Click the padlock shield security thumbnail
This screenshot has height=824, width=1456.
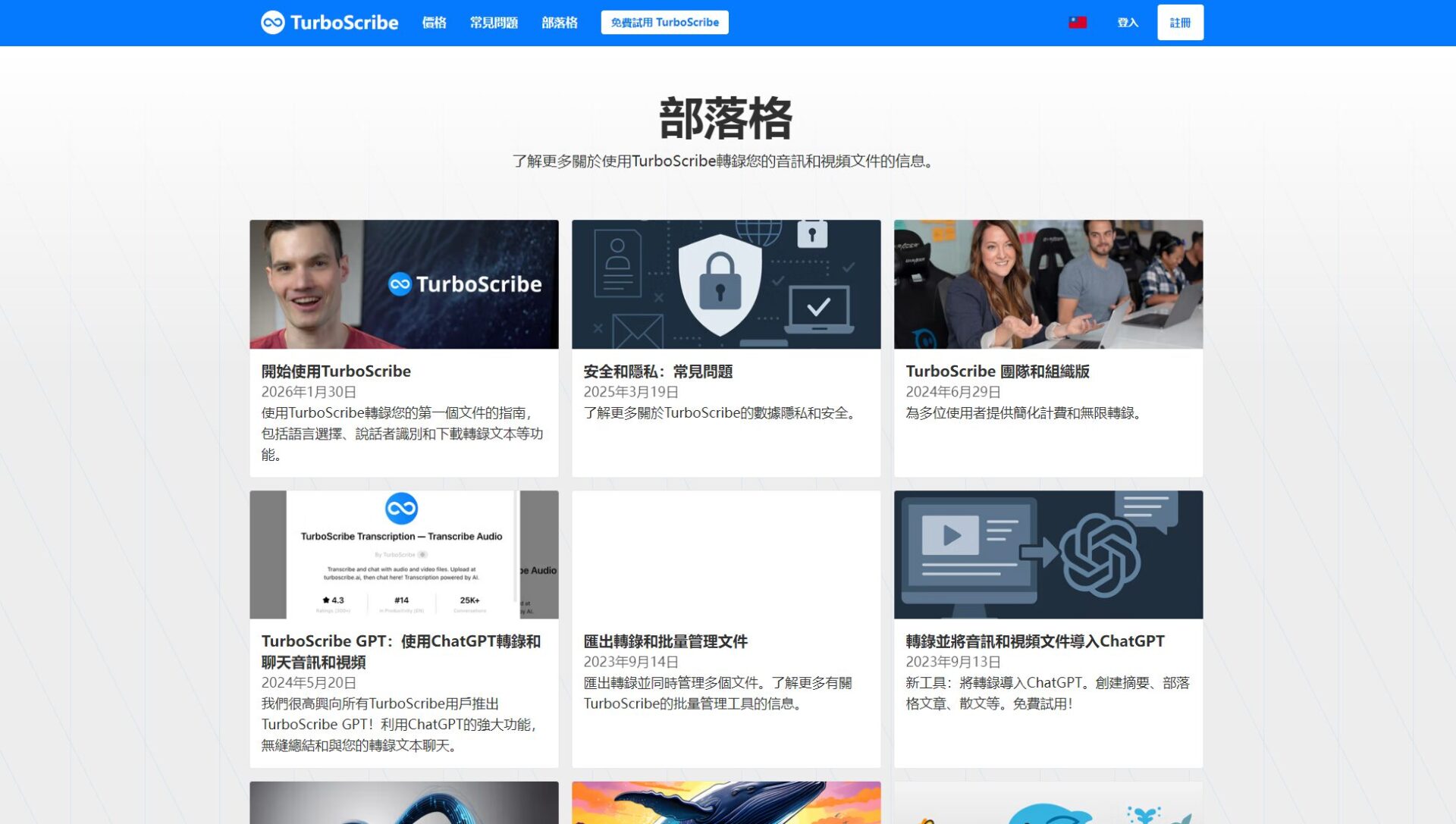coord(726,284)
